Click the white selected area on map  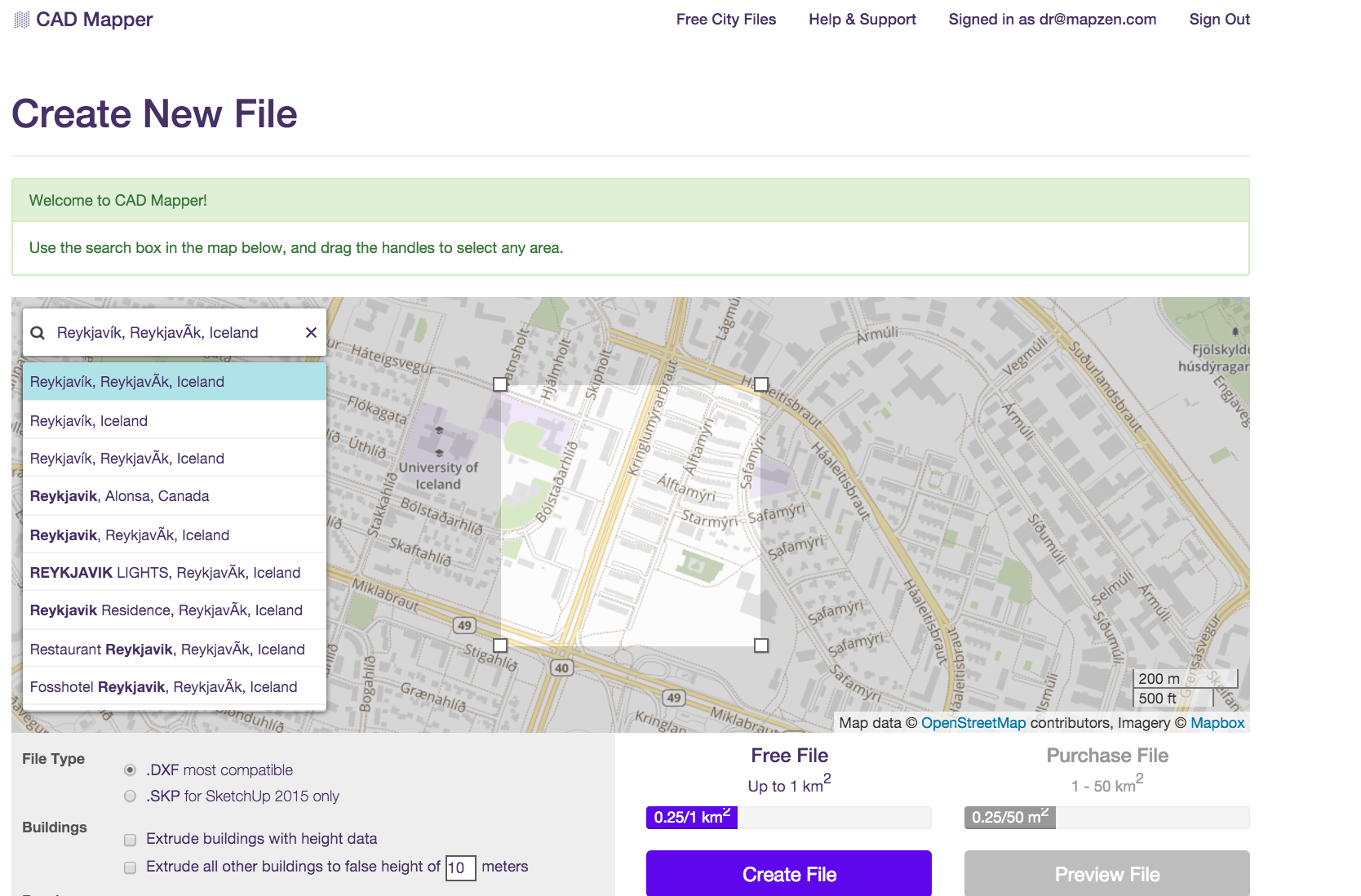coord(631,515)
